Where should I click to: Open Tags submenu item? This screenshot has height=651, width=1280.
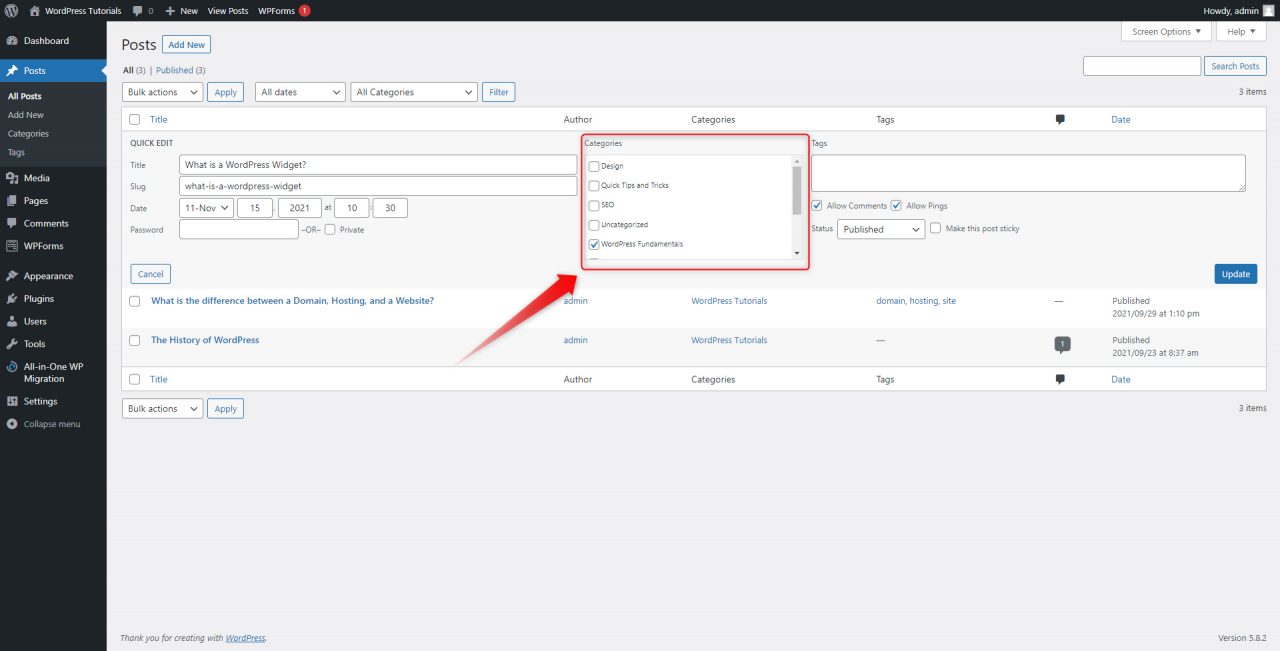click(x=16, y=153)
